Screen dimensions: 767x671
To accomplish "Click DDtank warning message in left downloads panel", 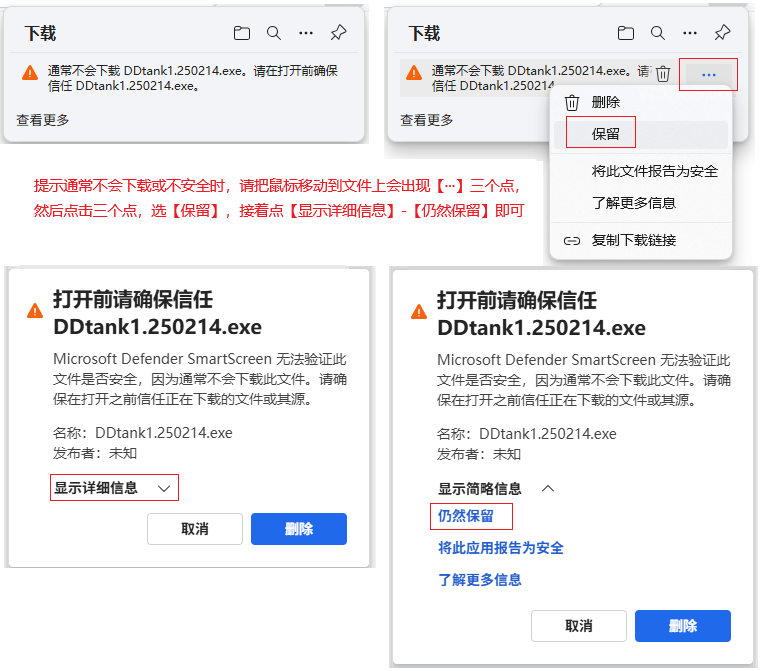I will 193,78.
